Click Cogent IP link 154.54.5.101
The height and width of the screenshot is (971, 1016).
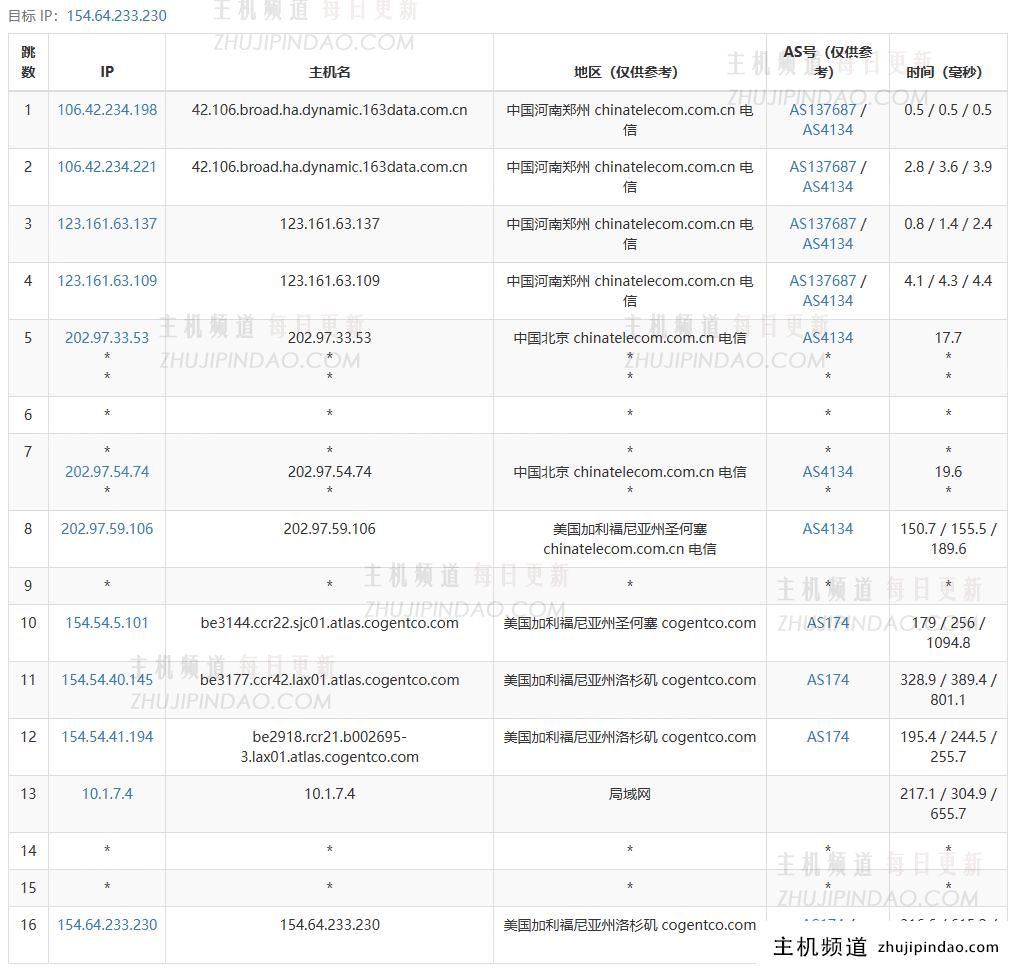point(107,623)
